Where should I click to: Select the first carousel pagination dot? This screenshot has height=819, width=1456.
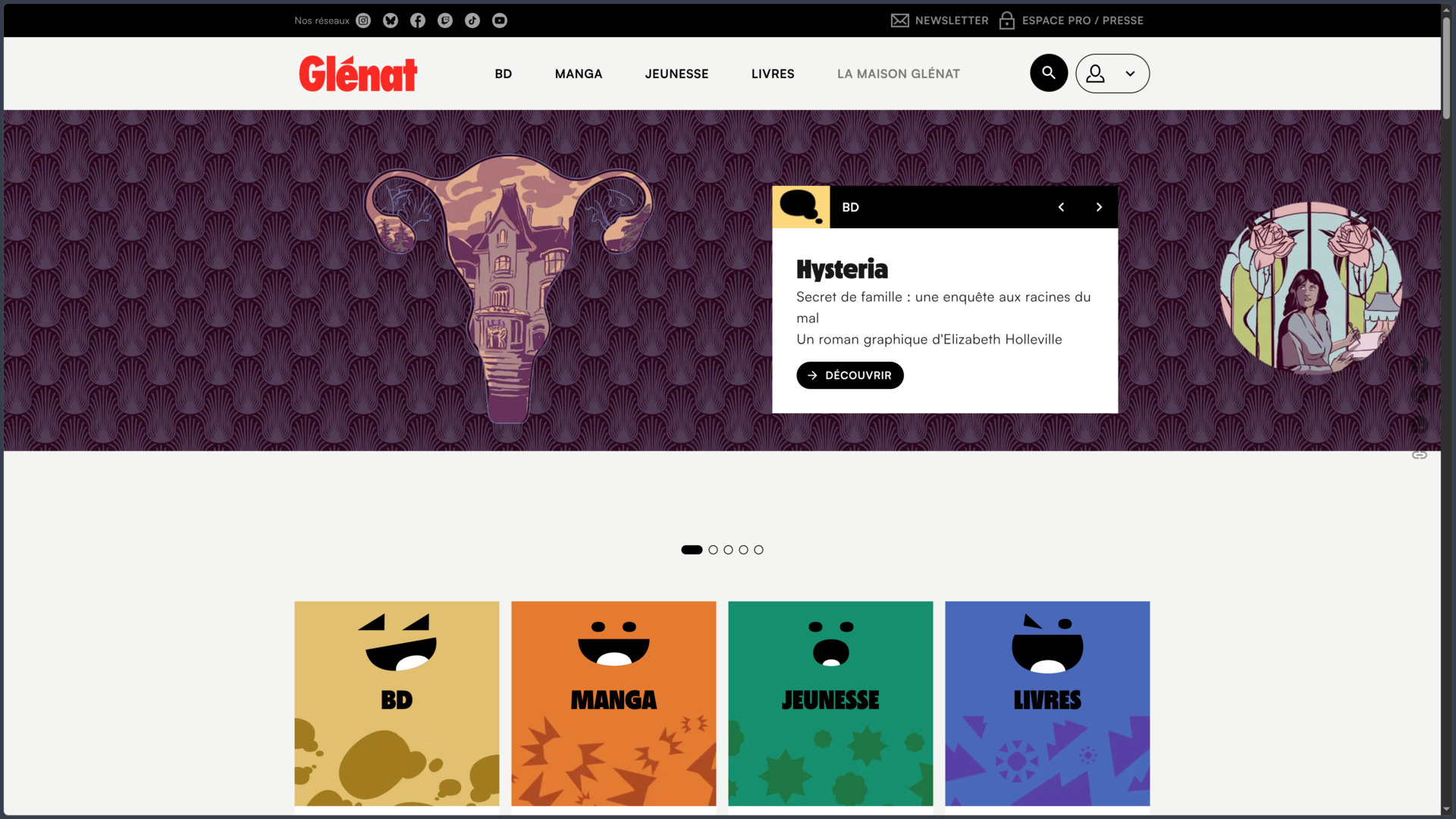[692, 550]
